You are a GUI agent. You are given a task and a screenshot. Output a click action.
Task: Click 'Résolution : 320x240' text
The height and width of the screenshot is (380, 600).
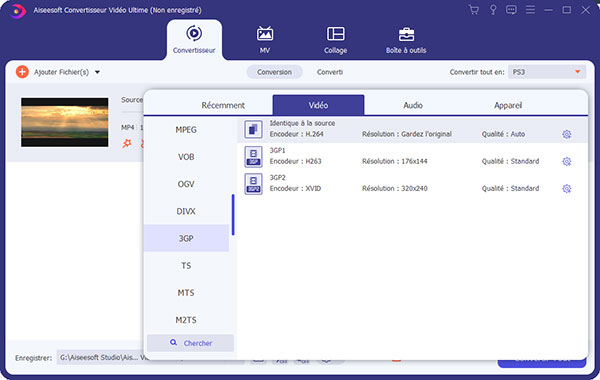tap(395, 189)
